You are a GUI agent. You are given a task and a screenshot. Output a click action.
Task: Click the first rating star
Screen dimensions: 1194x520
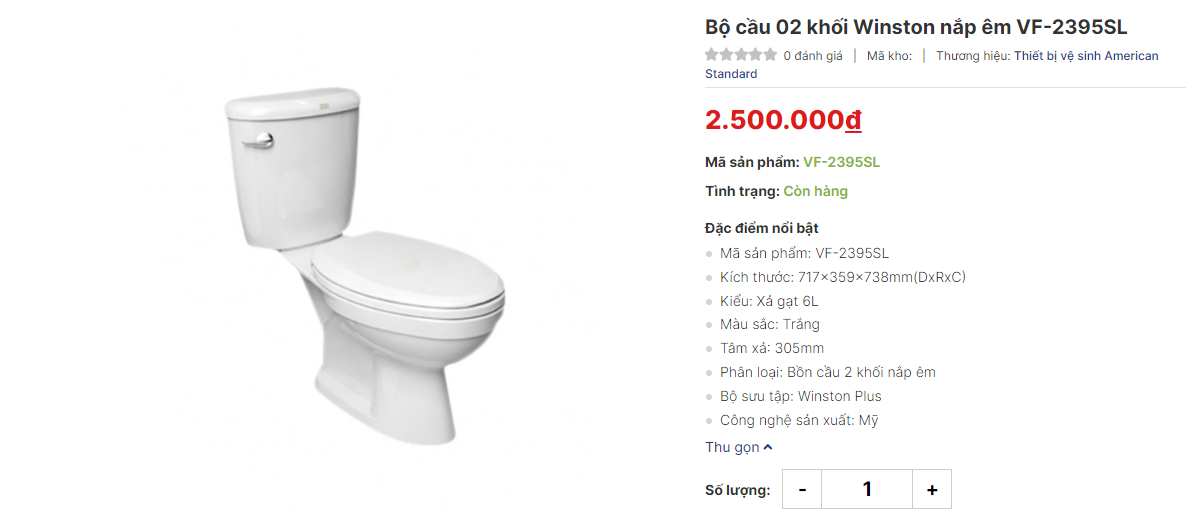click(711, 55)
